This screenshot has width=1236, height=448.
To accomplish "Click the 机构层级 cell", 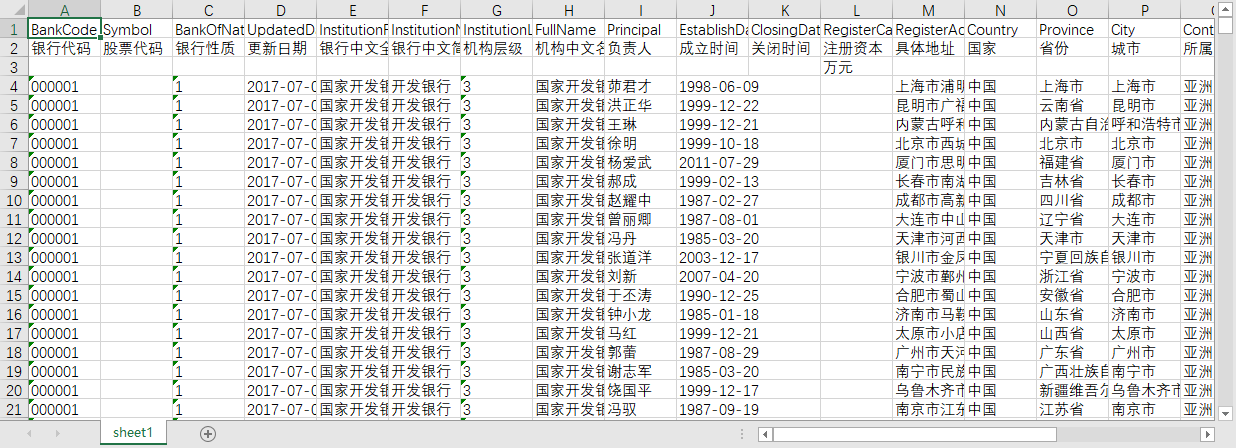I will click(x=497, y=48).
